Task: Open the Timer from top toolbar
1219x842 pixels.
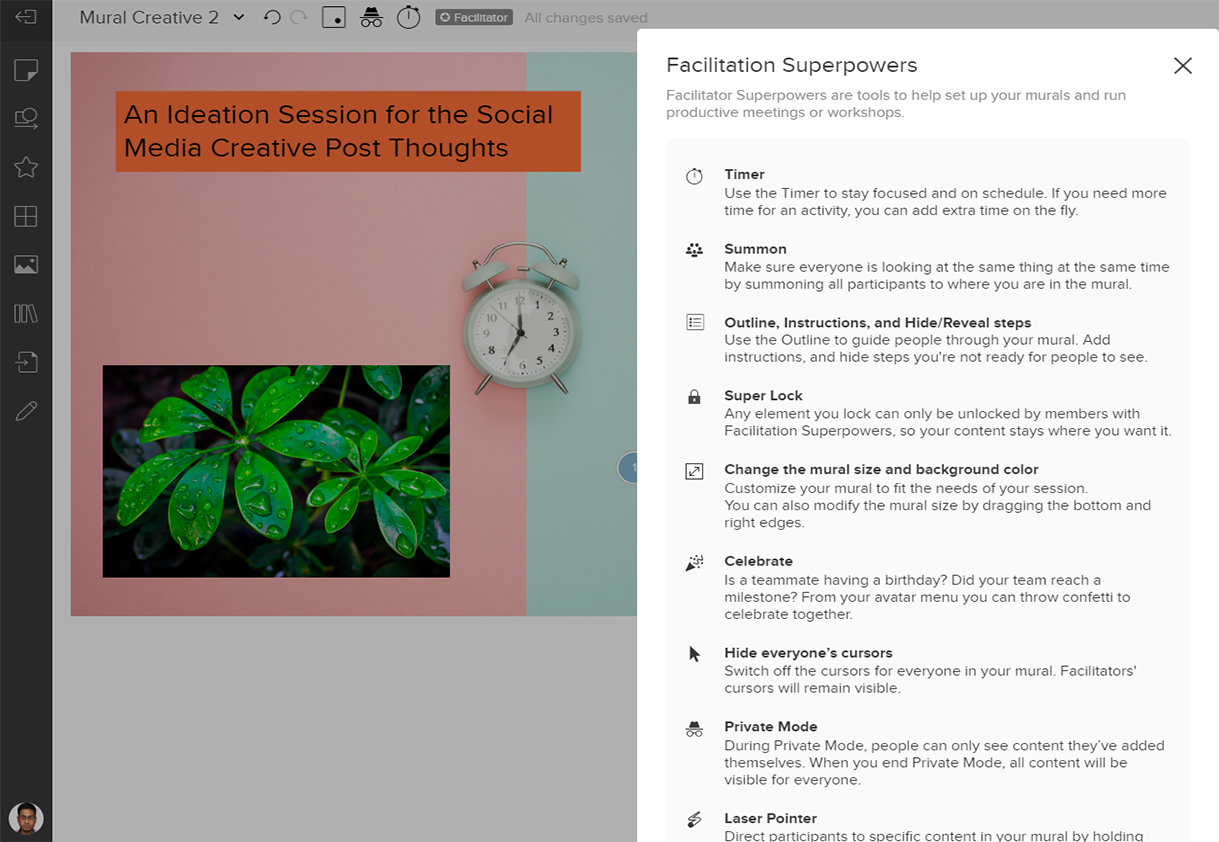Action: coord(409,17)
